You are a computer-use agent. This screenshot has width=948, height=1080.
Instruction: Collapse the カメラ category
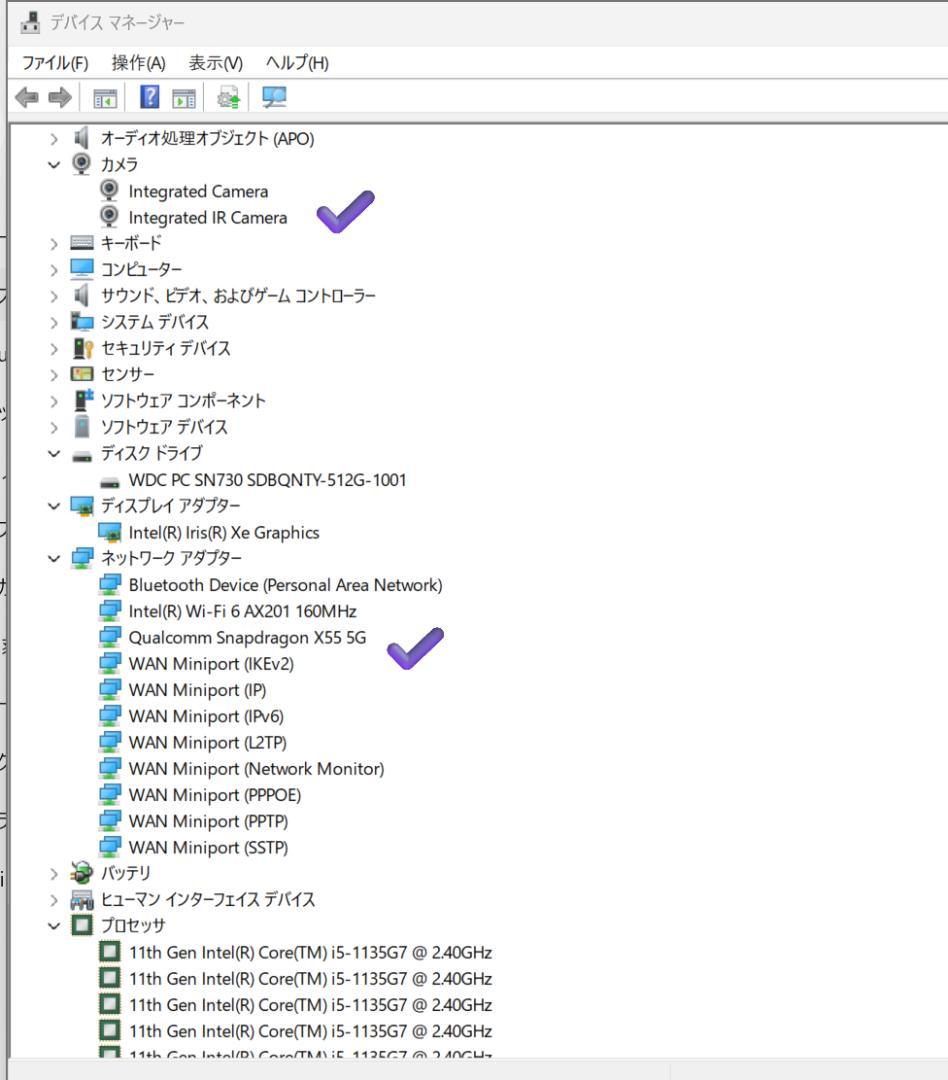point(54,165)
